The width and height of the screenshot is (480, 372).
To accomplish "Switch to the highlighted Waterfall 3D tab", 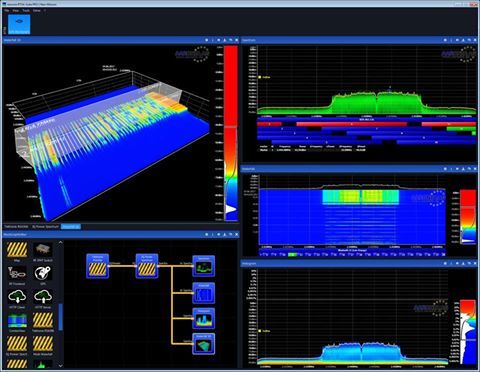I will (x=71, y=227).
